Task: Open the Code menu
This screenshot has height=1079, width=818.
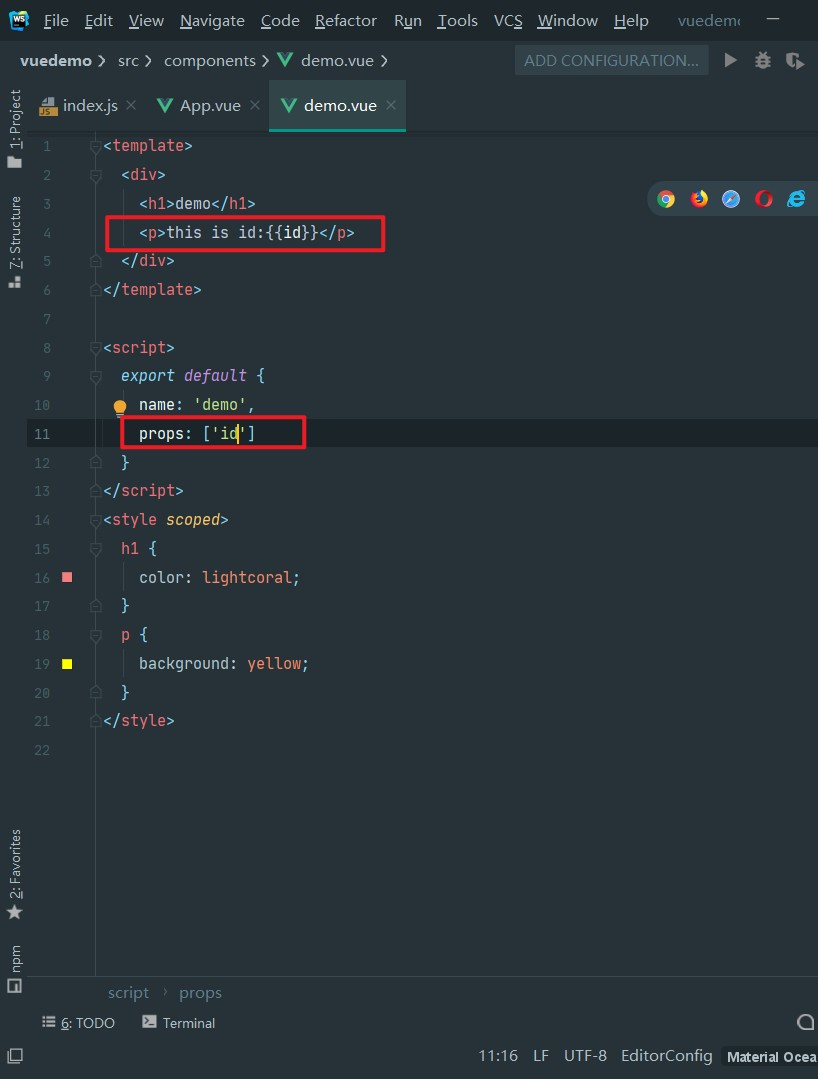Action: [280, 21]
